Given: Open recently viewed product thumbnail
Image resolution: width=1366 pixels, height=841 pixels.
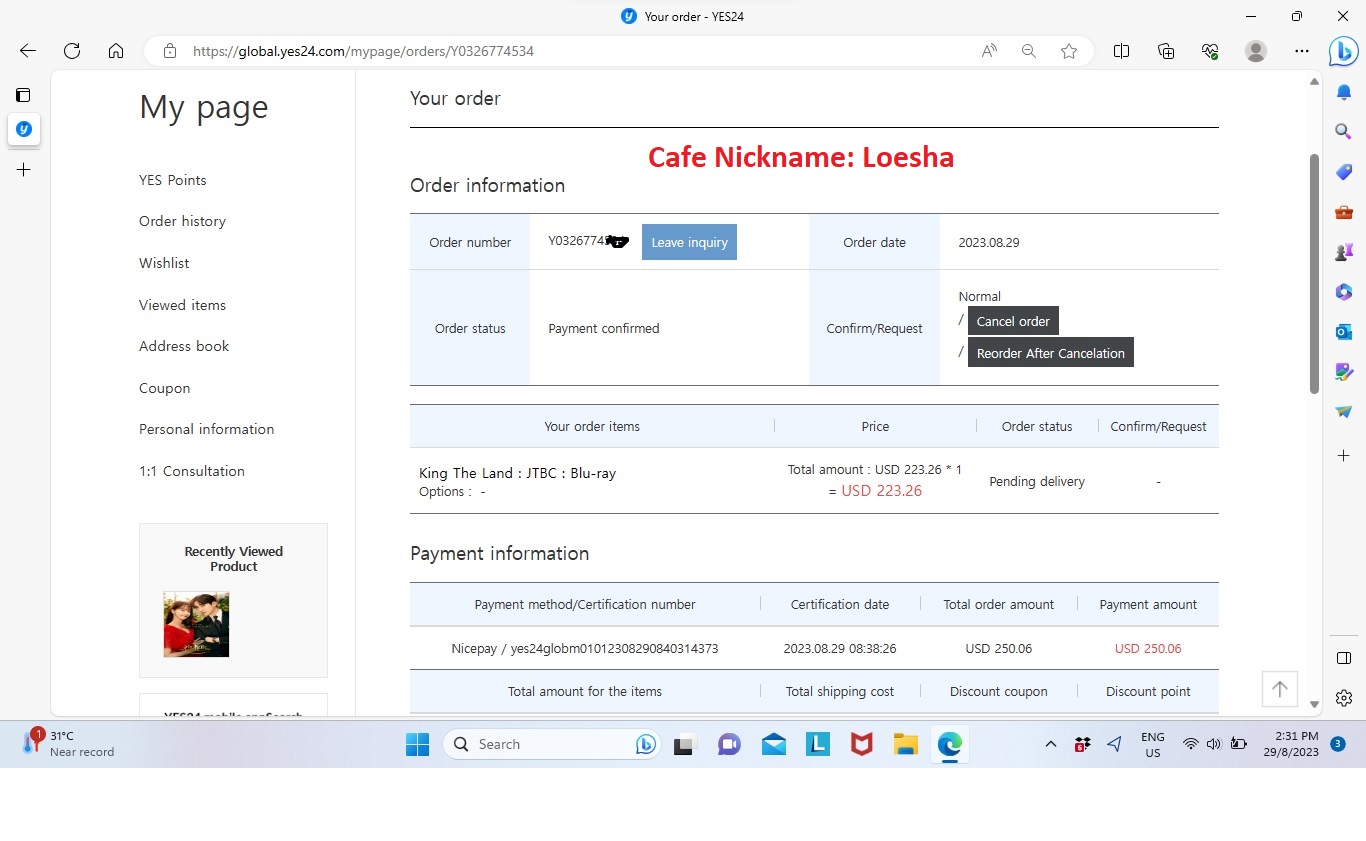Looking at the screenshot, I should click(196, 624).
